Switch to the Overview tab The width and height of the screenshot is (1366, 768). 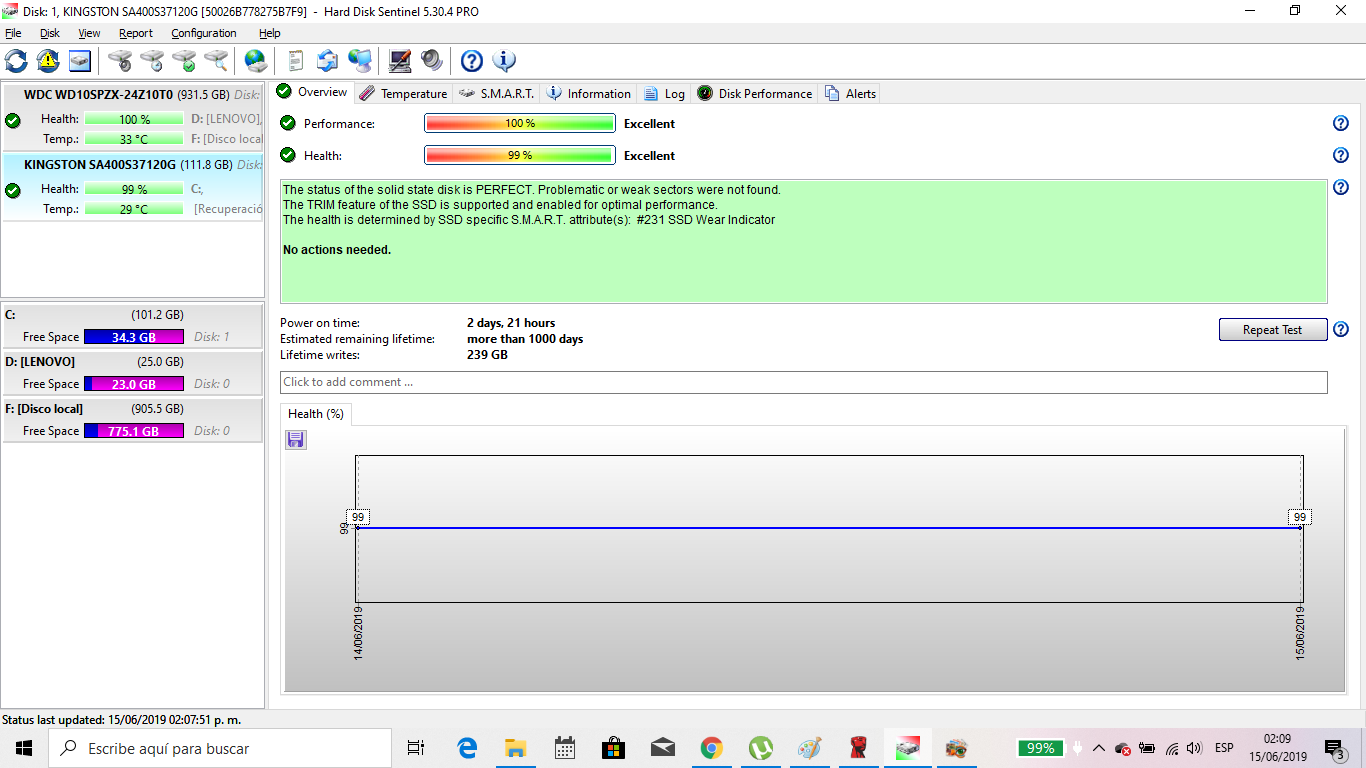(x=313, y=92)
